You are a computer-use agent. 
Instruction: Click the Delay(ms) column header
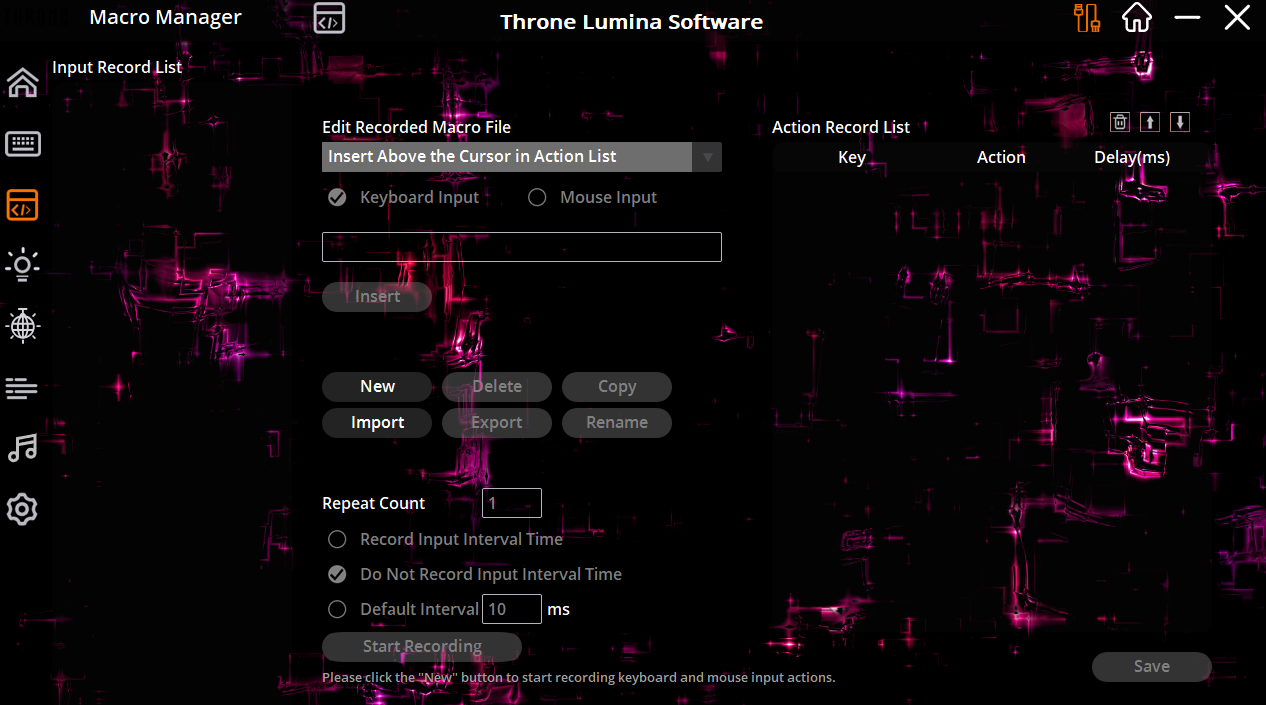(x=1132, y=157)
